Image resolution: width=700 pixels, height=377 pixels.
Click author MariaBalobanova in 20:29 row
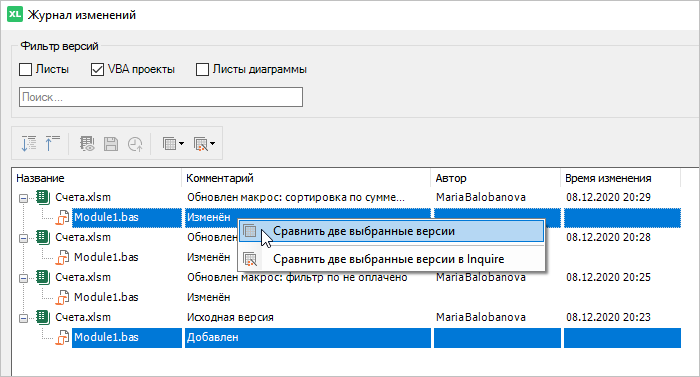point(481,197)
